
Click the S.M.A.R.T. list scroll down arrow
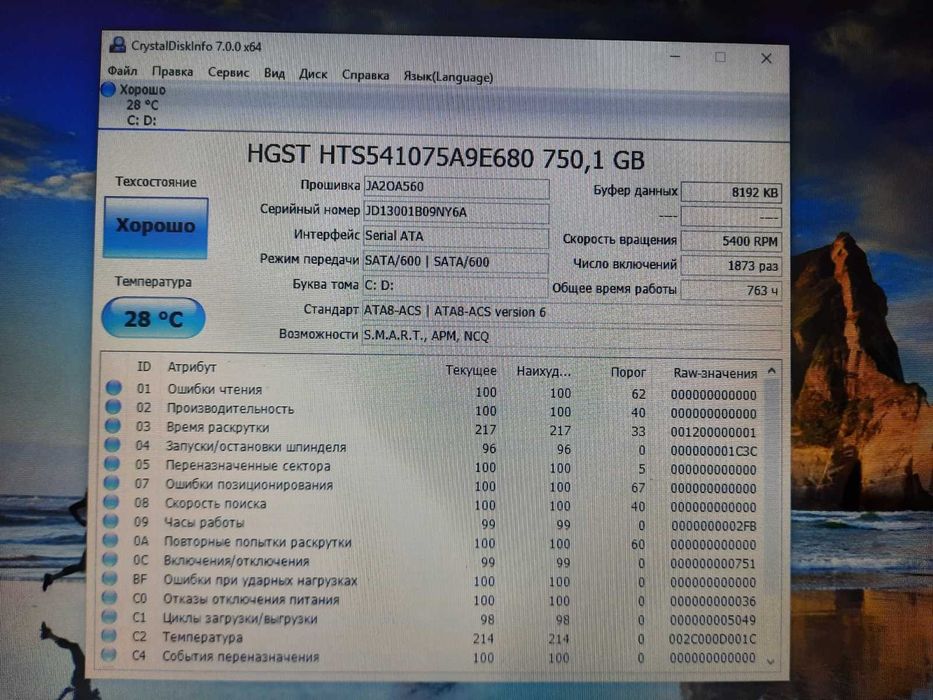771,661
